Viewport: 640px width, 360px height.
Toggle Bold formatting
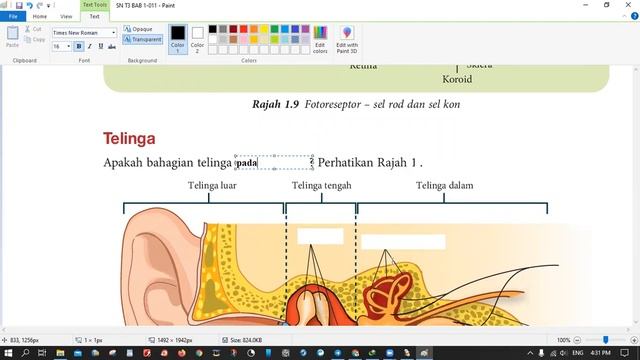(79, 47)
